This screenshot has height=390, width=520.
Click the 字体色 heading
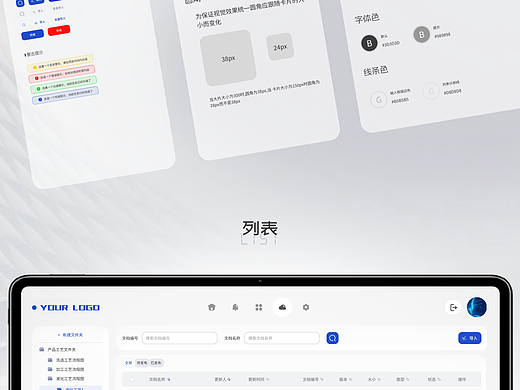pos(367,18)
